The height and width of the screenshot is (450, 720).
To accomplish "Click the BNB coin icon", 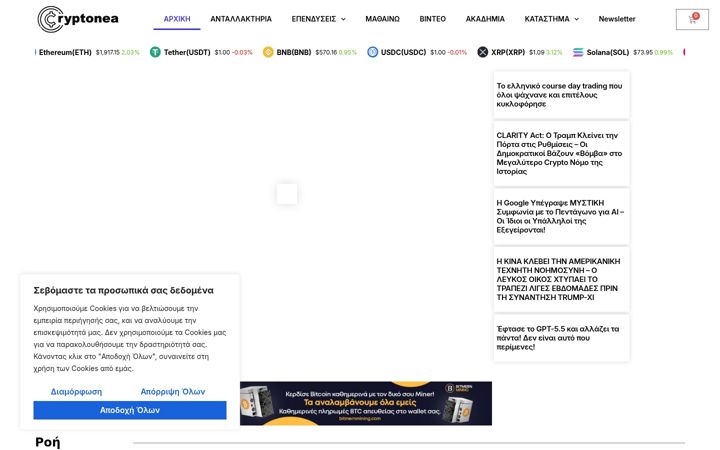I will (268, 52).
